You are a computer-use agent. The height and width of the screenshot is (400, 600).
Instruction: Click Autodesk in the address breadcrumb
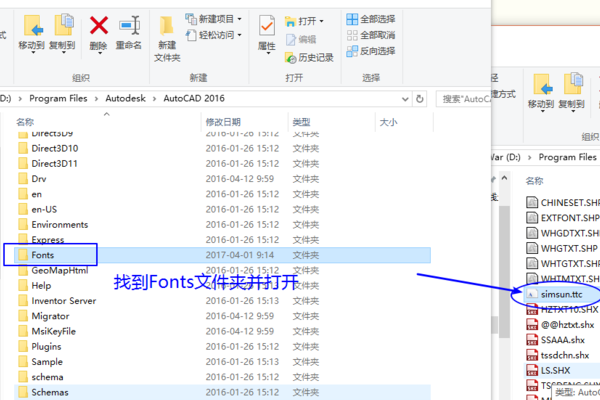(126, 98)
